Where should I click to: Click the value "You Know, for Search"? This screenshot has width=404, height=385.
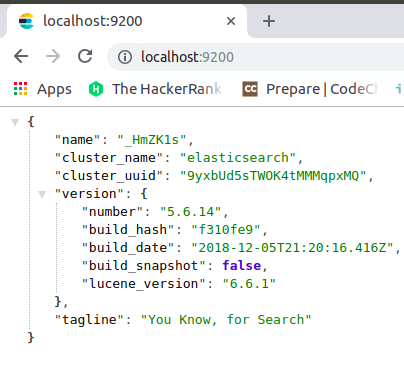226,320
